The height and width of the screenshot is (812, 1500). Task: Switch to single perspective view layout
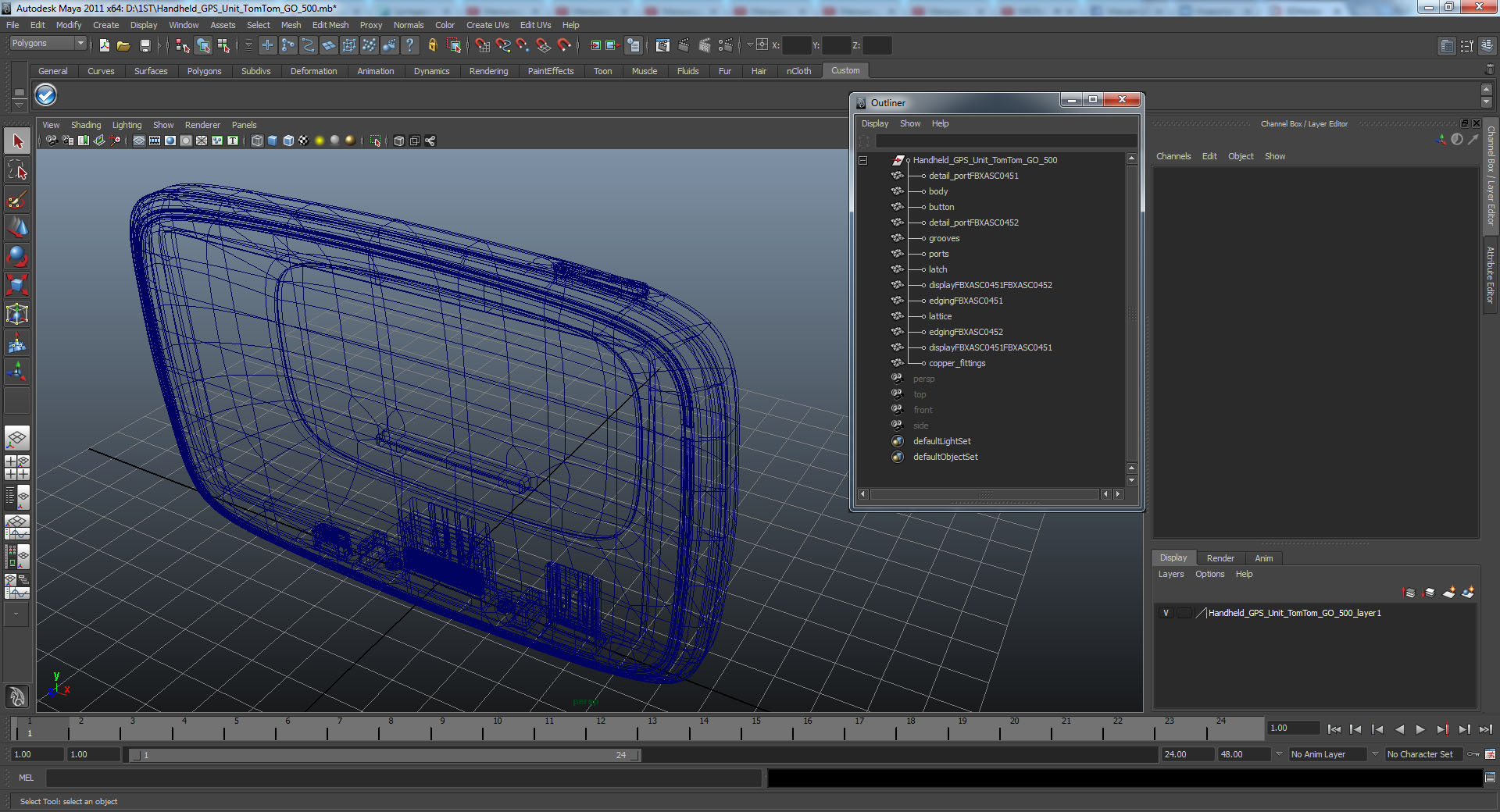click(x=17, y=438)
